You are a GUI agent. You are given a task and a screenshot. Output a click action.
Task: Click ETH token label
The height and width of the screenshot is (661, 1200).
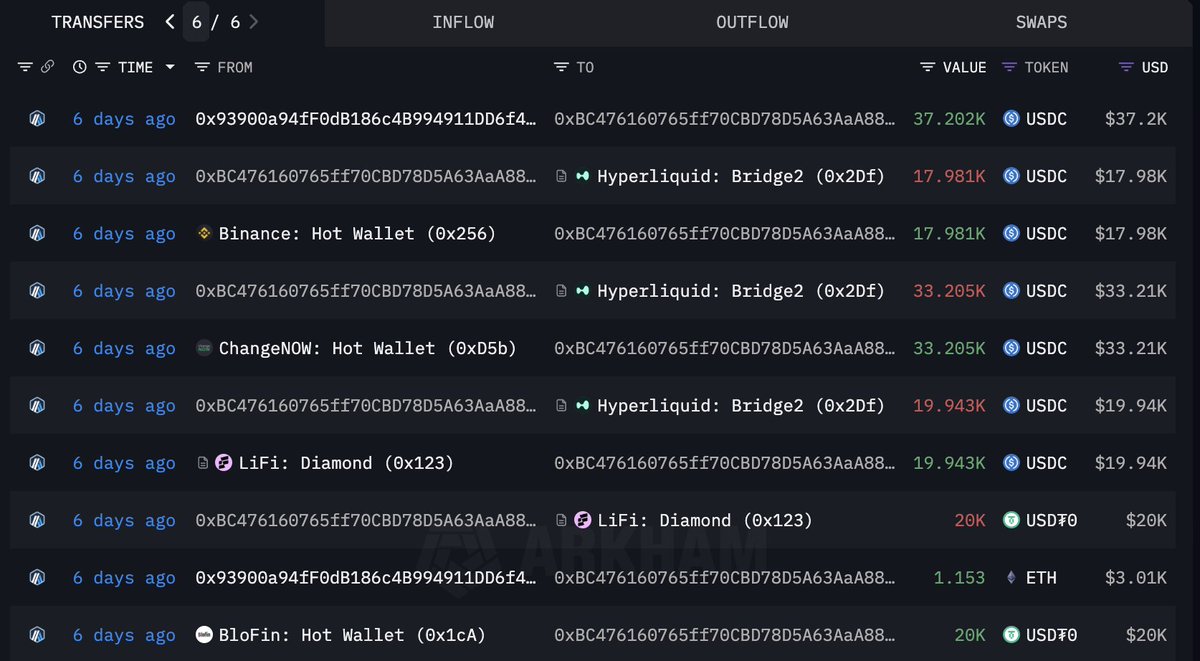pyautogui.click(x=1041, y=578)
